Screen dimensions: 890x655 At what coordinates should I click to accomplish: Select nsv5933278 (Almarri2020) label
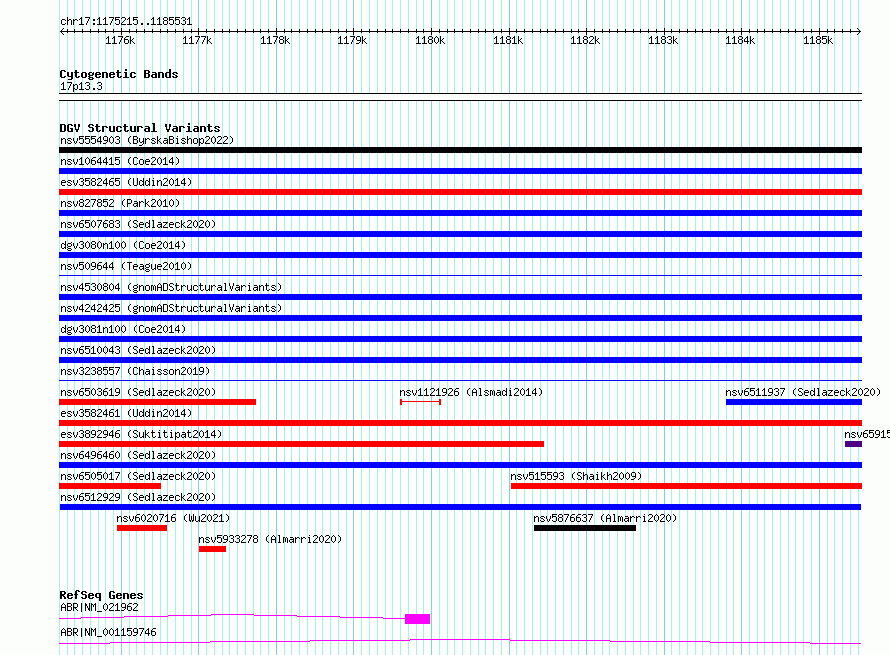point(270,539)
